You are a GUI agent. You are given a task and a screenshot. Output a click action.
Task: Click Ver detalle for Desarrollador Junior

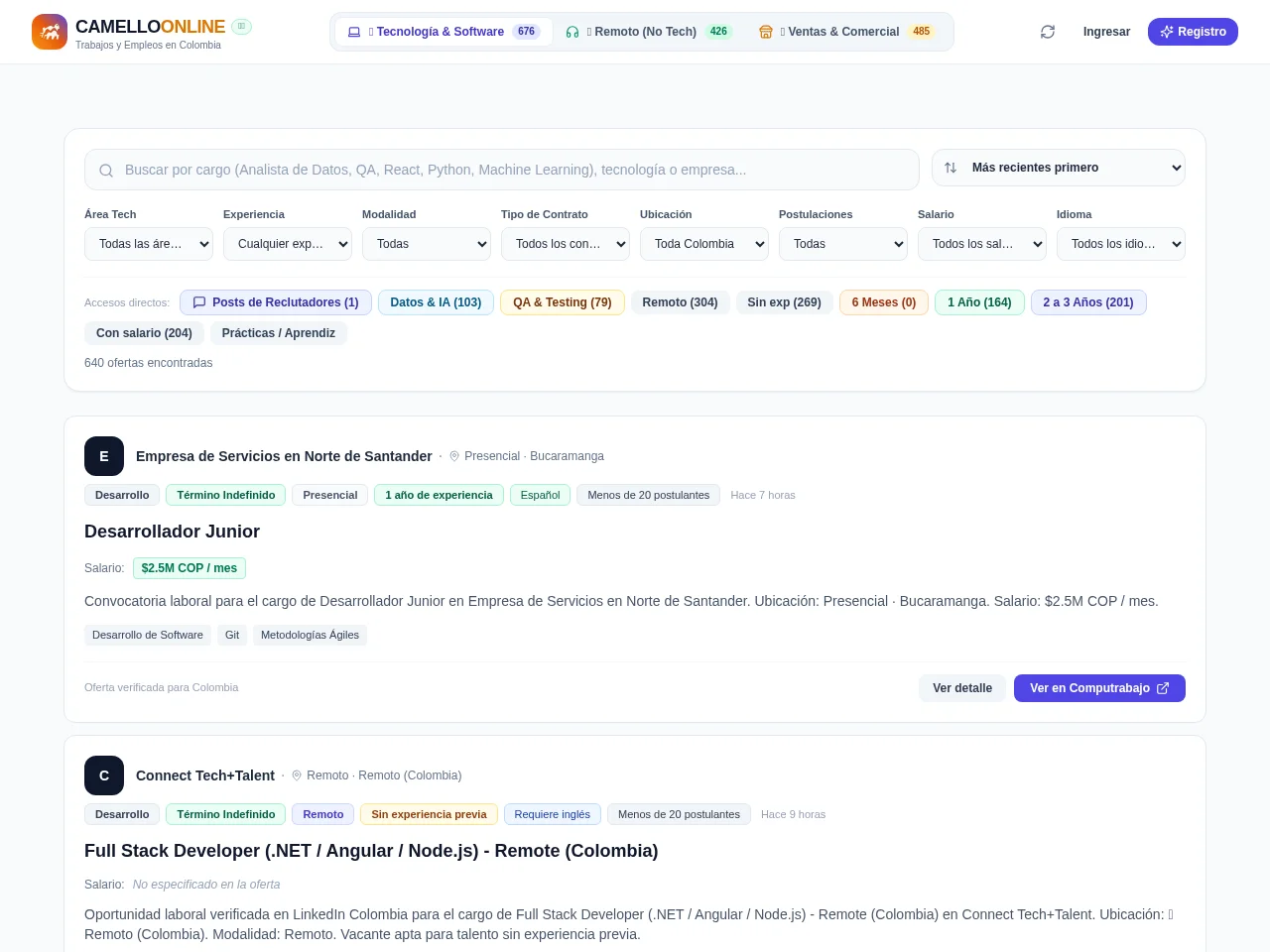(x=962, y=688)
